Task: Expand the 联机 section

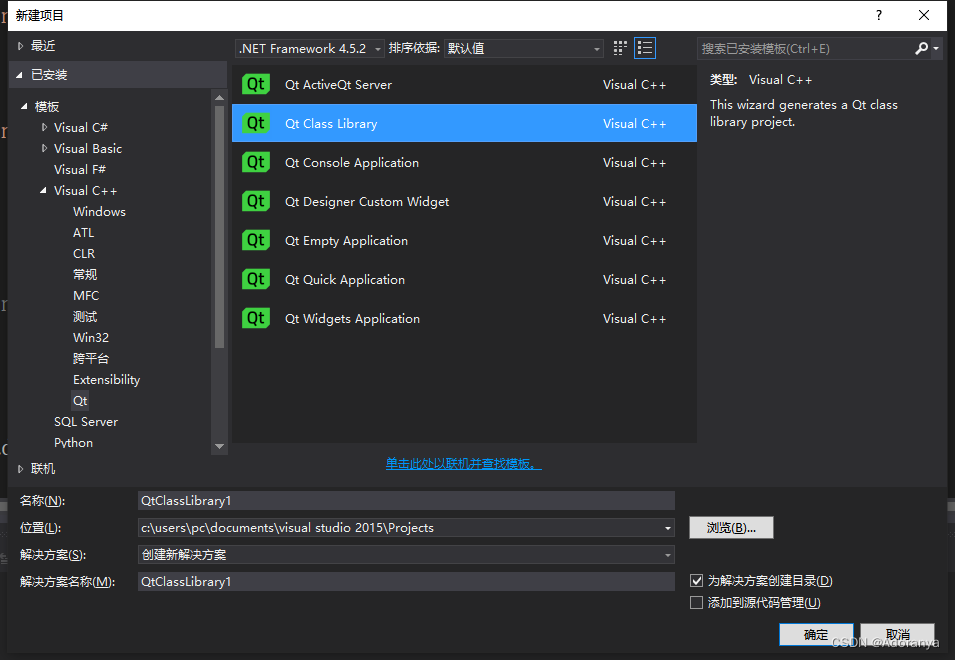Action: [20, 469]
